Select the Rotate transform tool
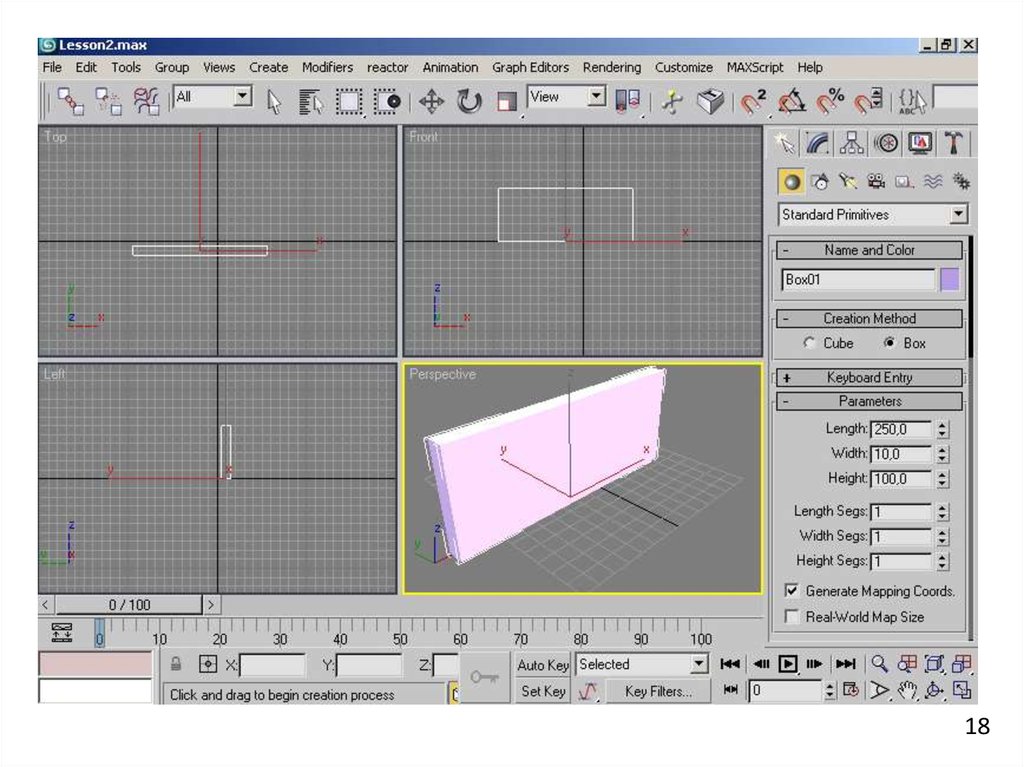This screenshot has height=767, width=1024. (x=469, y=101)
